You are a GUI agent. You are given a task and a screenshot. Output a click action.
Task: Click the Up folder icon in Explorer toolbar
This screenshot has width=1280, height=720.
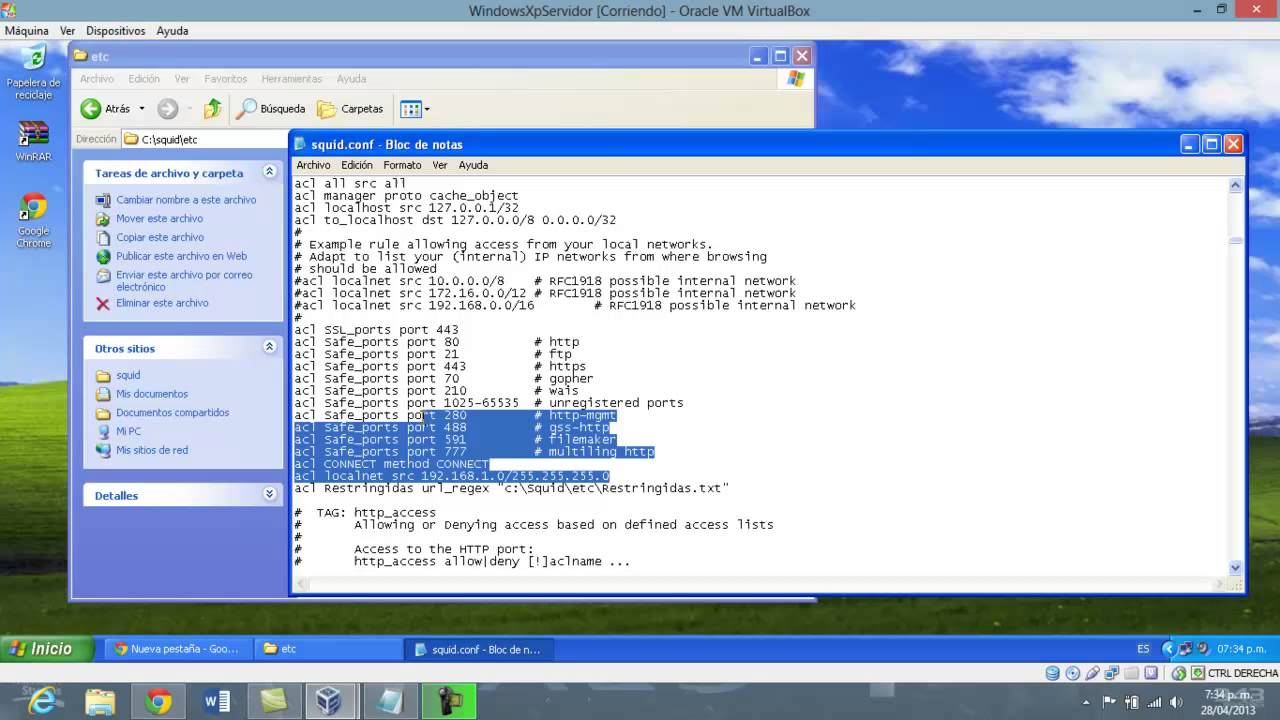212,109
